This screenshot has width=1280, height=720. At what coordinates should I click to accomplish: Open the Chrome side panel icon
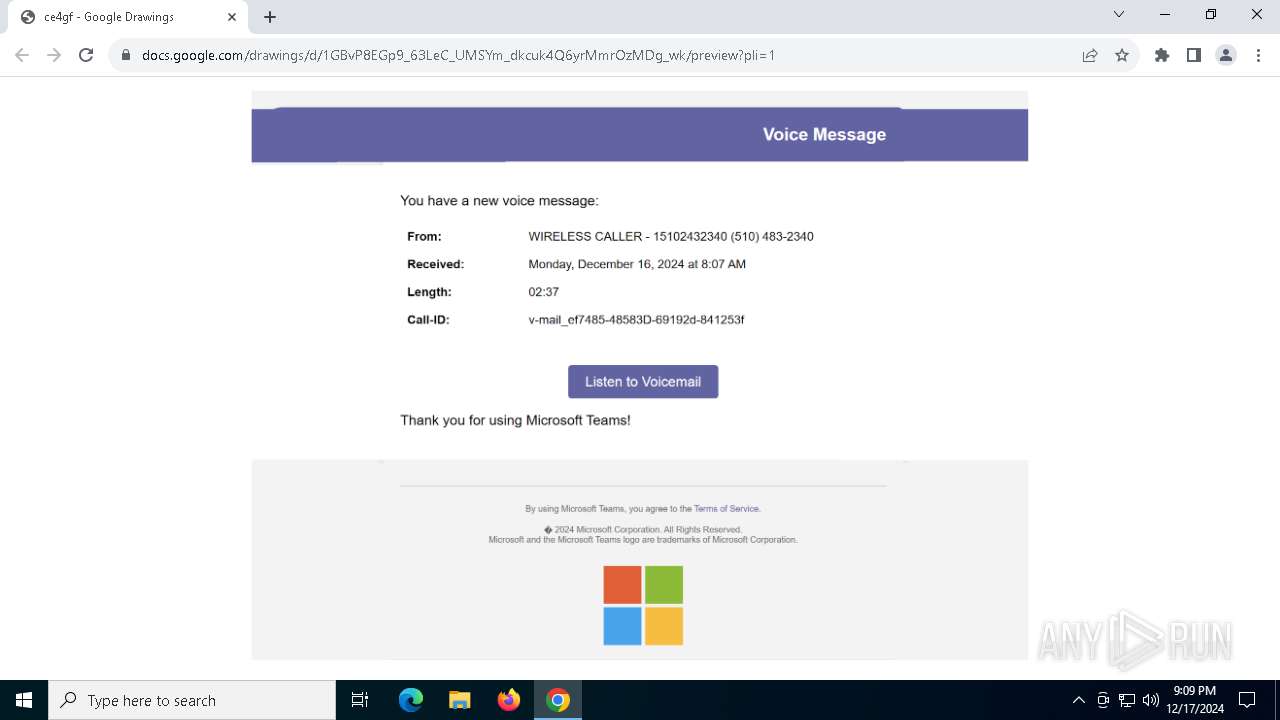[1194, 55]
